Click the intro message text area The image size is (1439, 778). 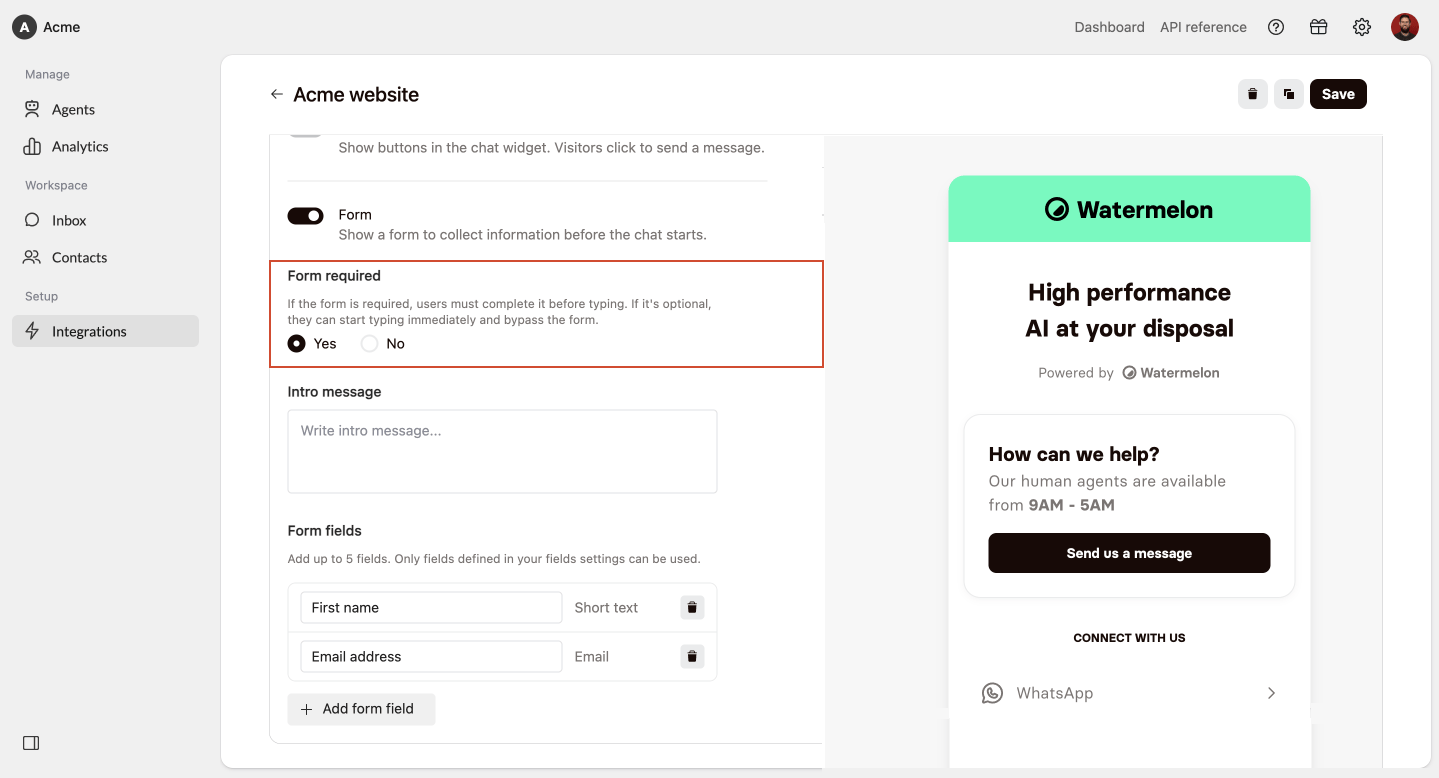pyautogui.click(x=502, y=451)
